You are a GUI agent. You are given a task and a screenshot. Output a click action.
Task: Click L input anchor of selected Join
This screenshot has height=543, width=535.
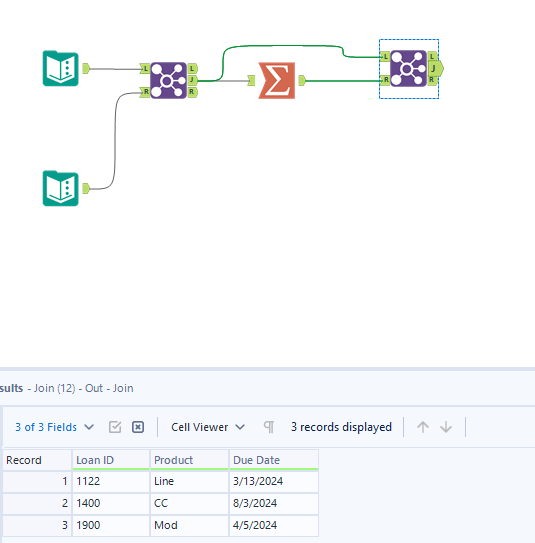[385, 56]
